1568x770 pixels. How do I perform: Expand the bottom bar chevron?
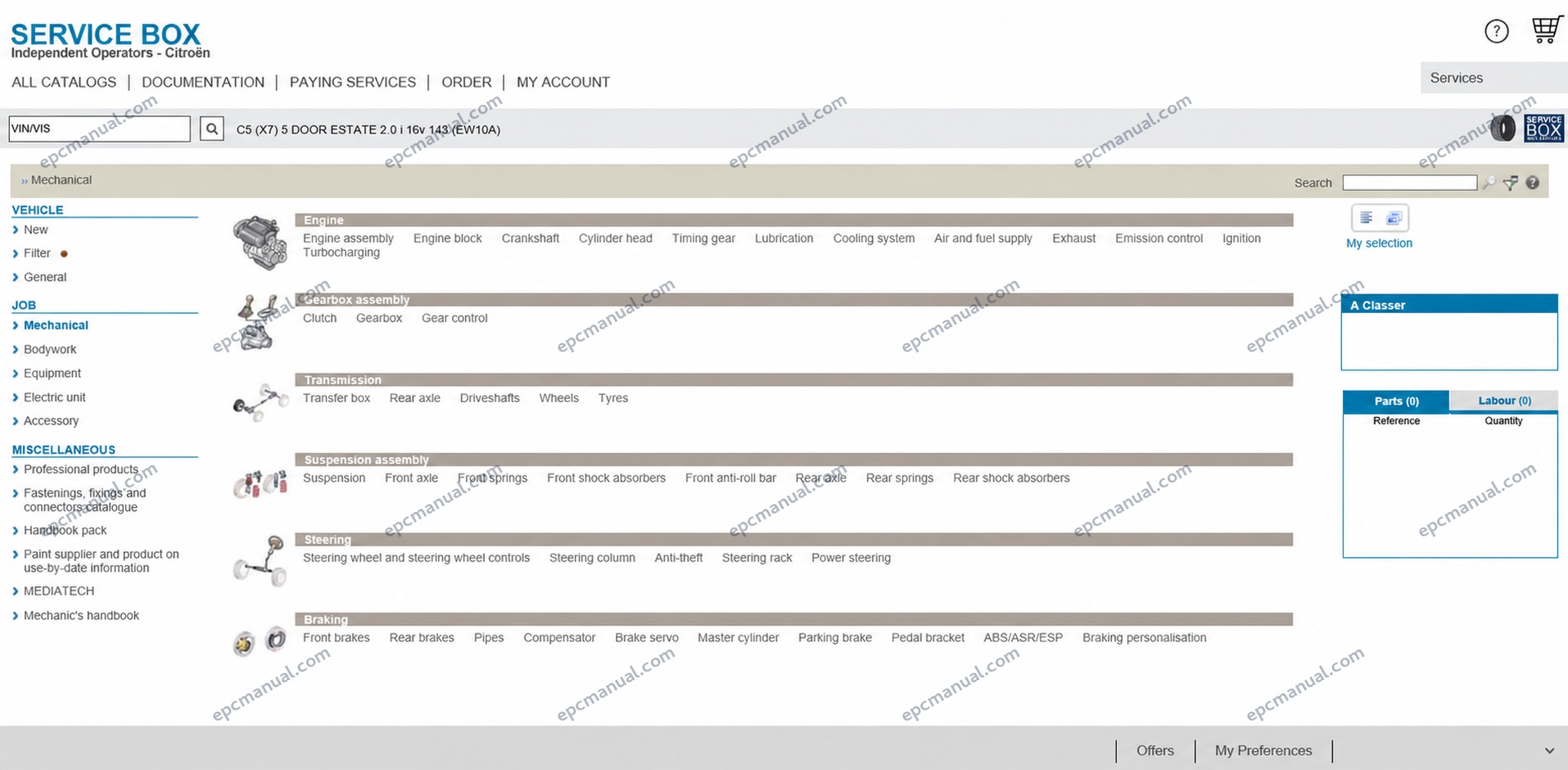pyautogui.click(x=1548, y=750)
